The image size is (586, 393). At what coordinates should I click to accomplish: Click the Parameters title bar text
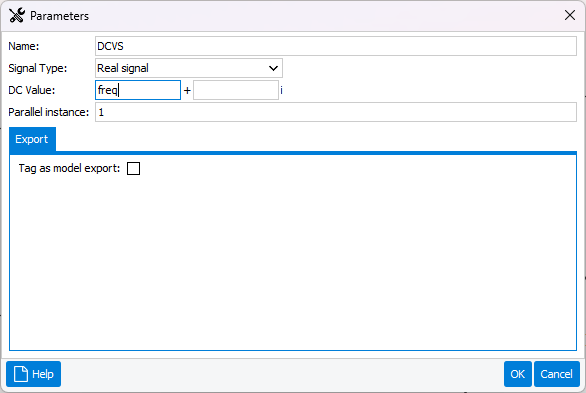[59, 16]
